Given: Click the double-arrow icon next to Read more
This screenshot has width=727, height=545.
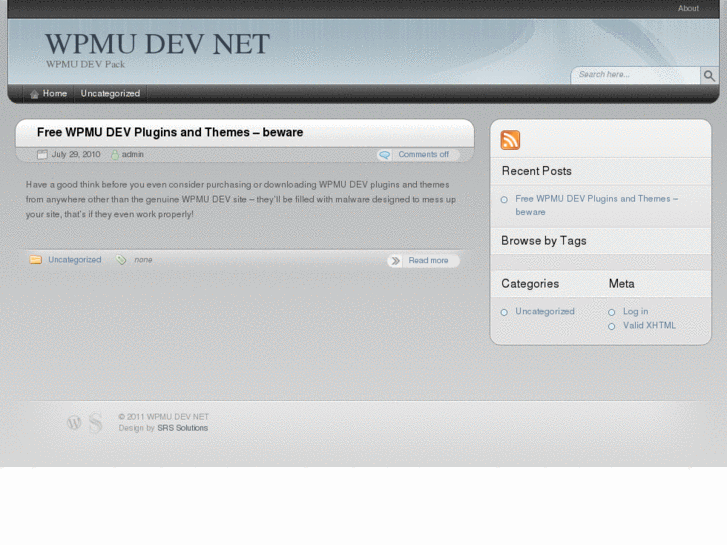Looking at the screenshot, I should click(395, 261).
